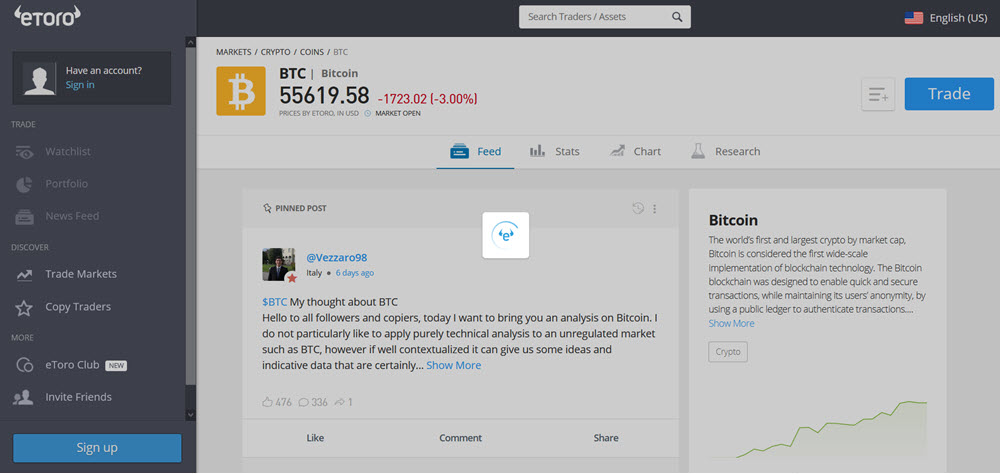The image size is (1000, 474).
Task: Click the Search Traders / Assets field
Action: coord(605,17)
